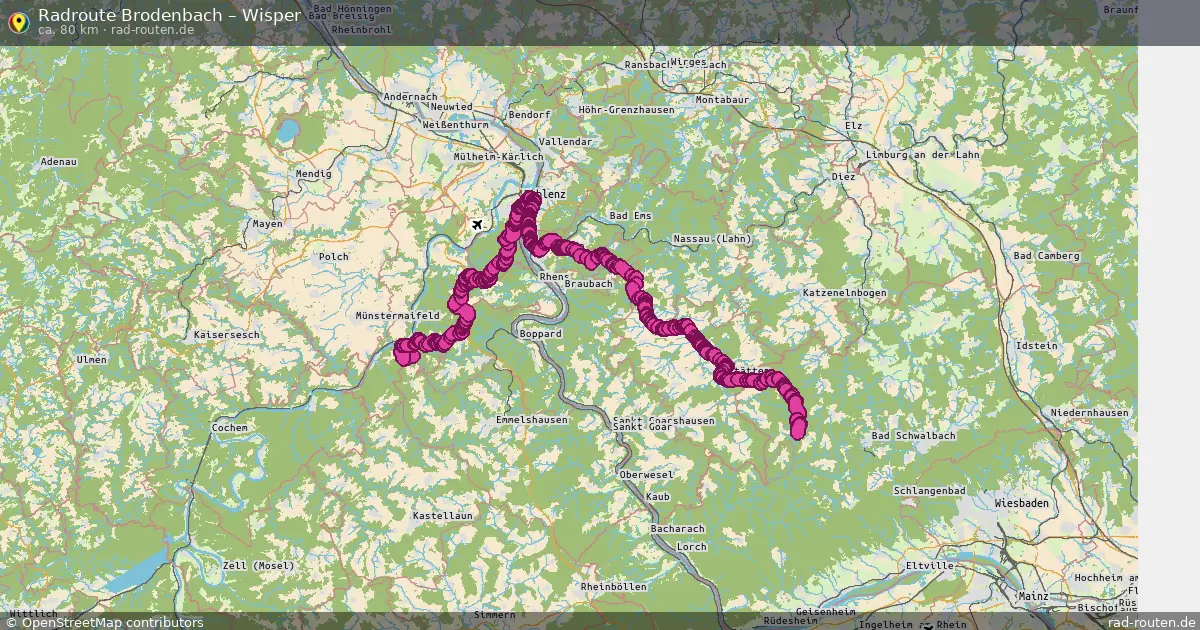
Task: Click the Höhr-Grenzhausen label
Action: [627, 110]
